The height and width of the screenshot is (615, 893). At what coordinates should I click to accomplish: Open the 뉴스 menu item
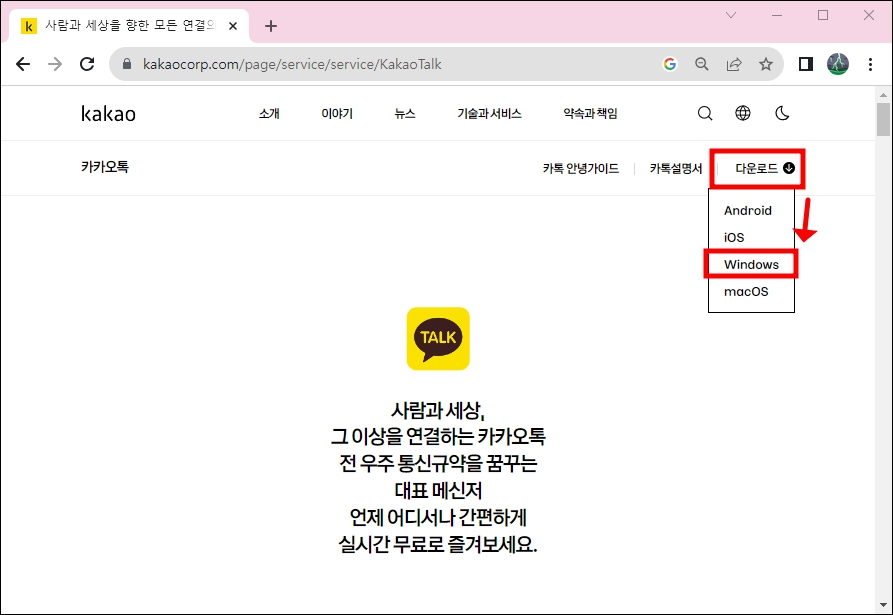[404, 113]
